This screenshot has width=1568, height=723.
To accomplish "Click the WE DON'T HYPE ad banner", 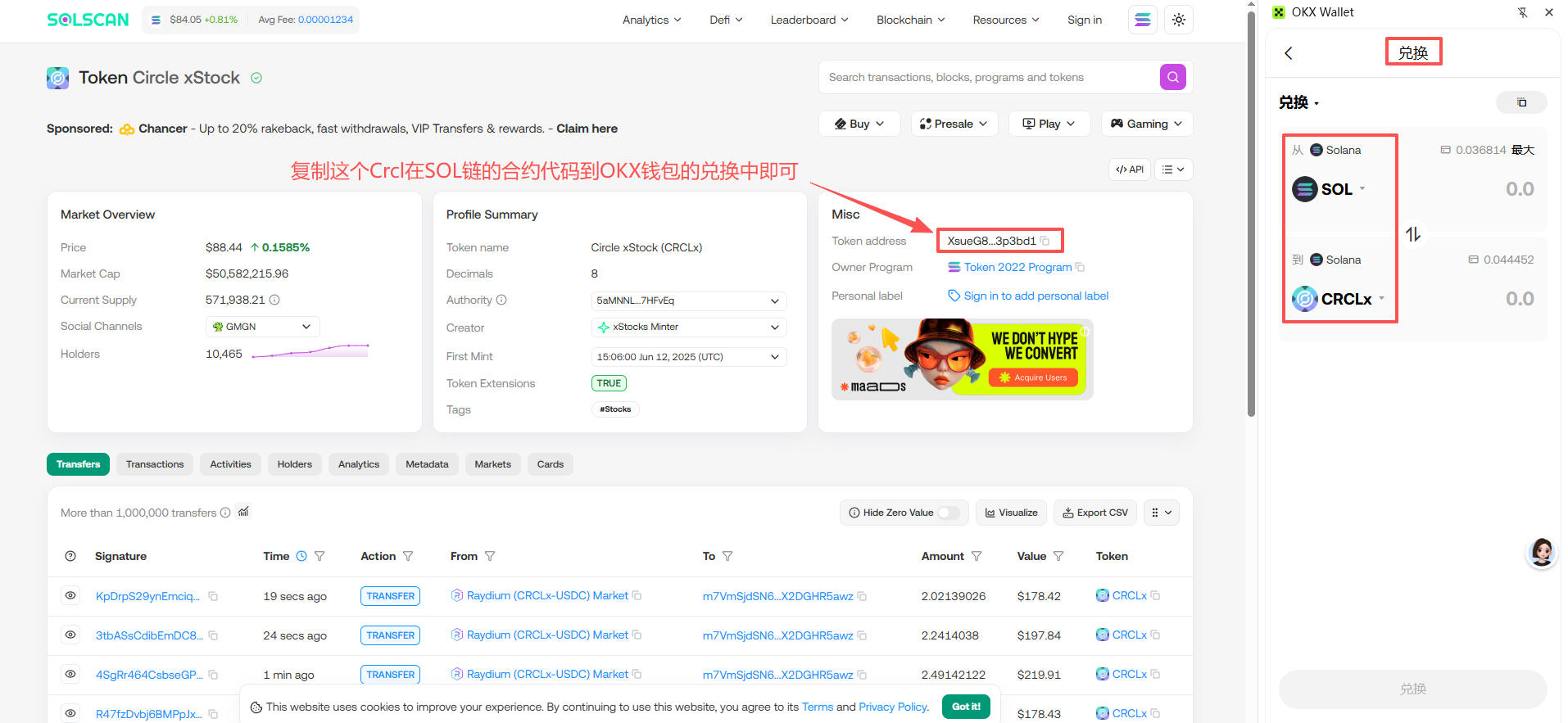I will pos(962,359).
